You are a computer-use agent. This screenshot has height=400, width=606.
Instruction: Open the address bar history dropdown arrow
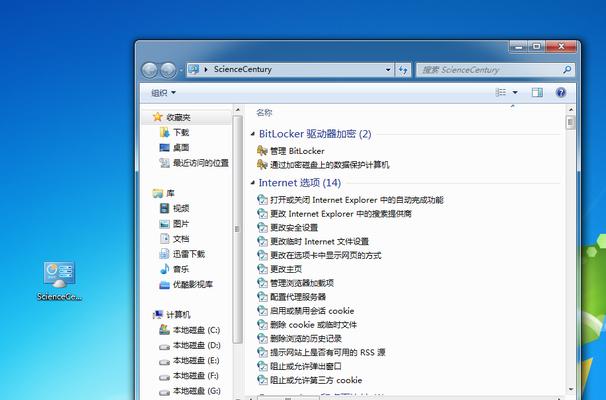pos(388,70)
